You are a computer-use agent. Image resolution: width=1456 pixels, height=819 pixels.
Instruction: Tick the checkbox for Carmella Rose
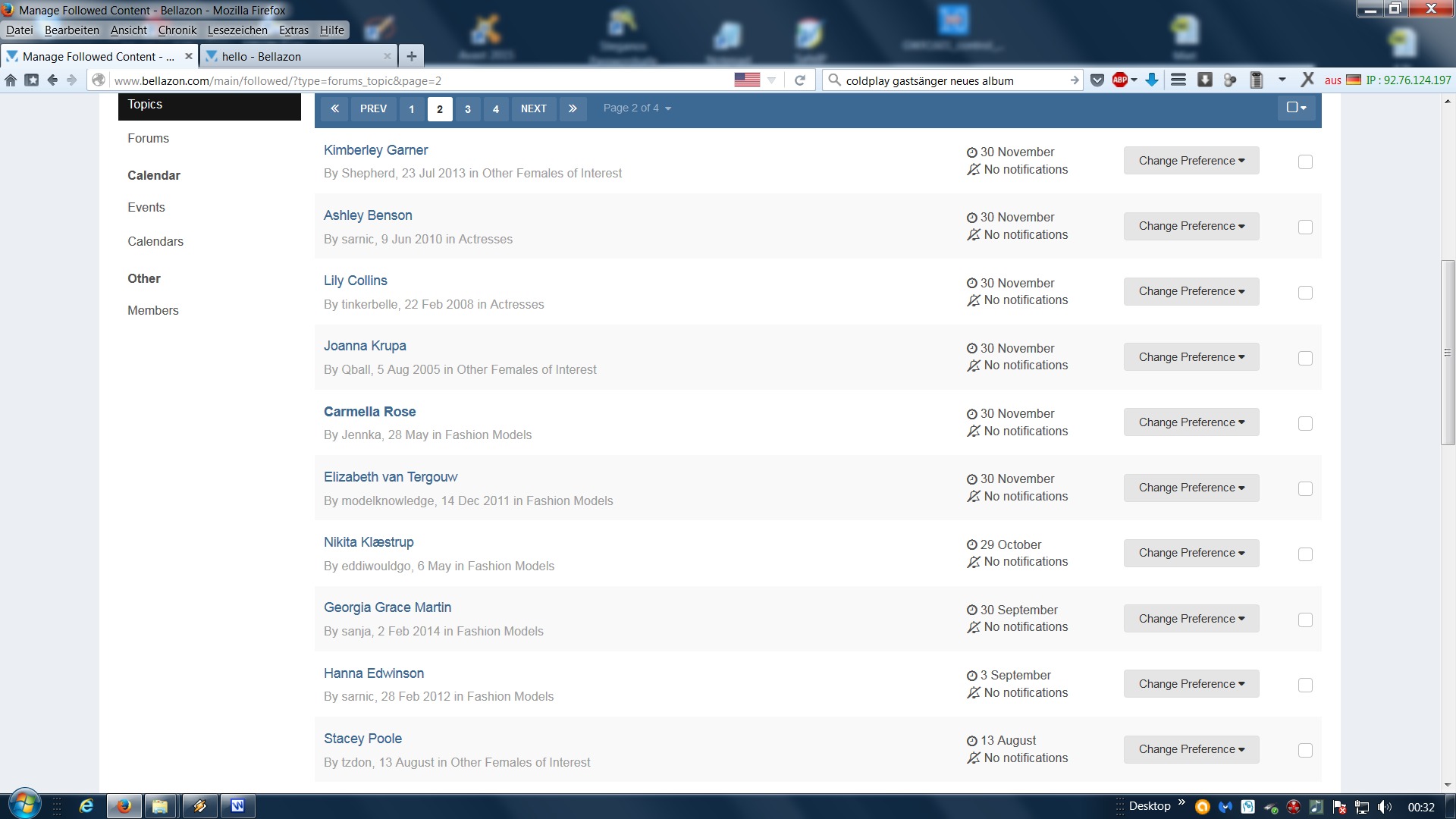pyautogui.click(x=1305, y=423)
